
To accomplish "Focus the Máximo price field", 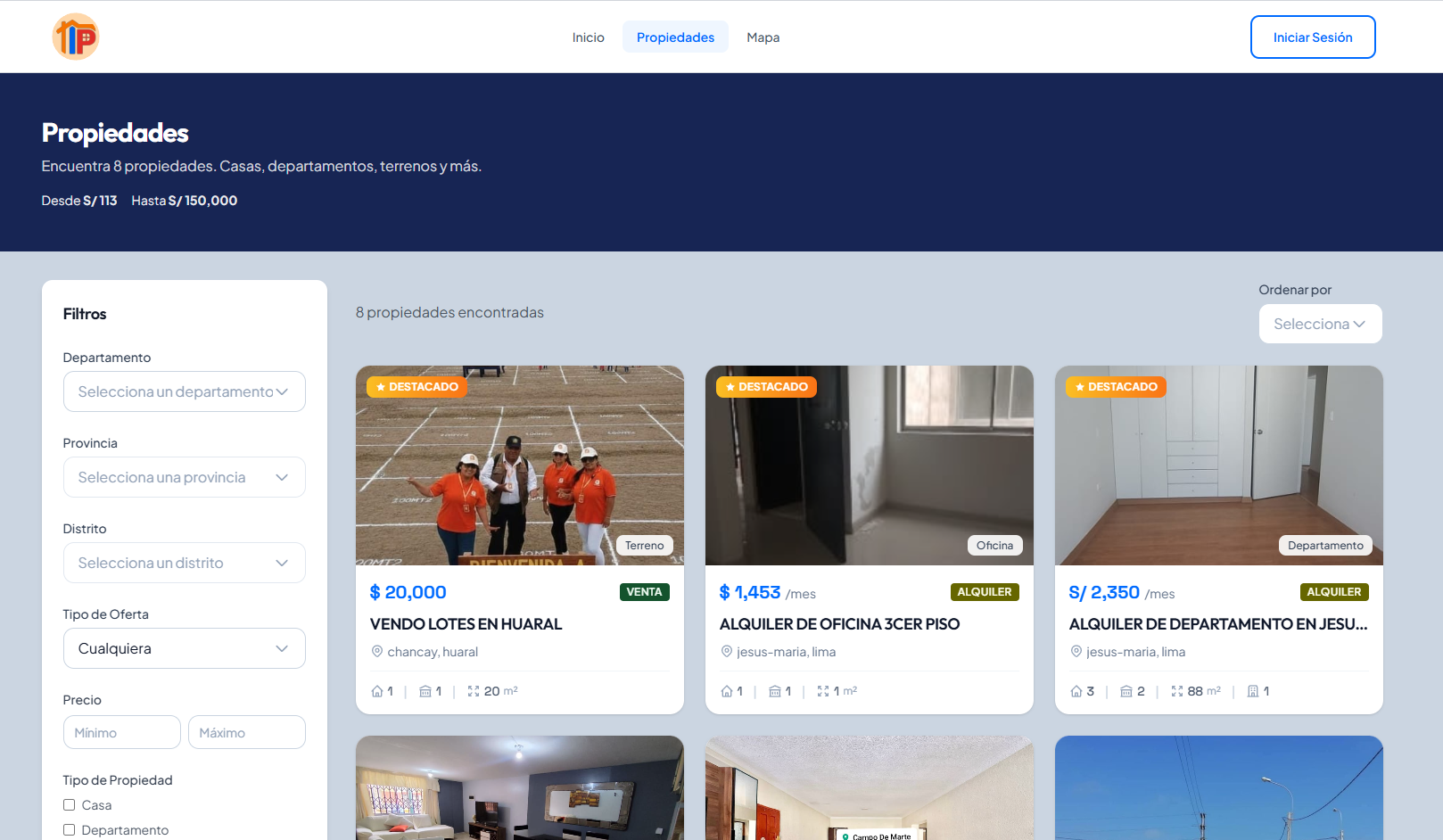I will [x=247, y=732].
